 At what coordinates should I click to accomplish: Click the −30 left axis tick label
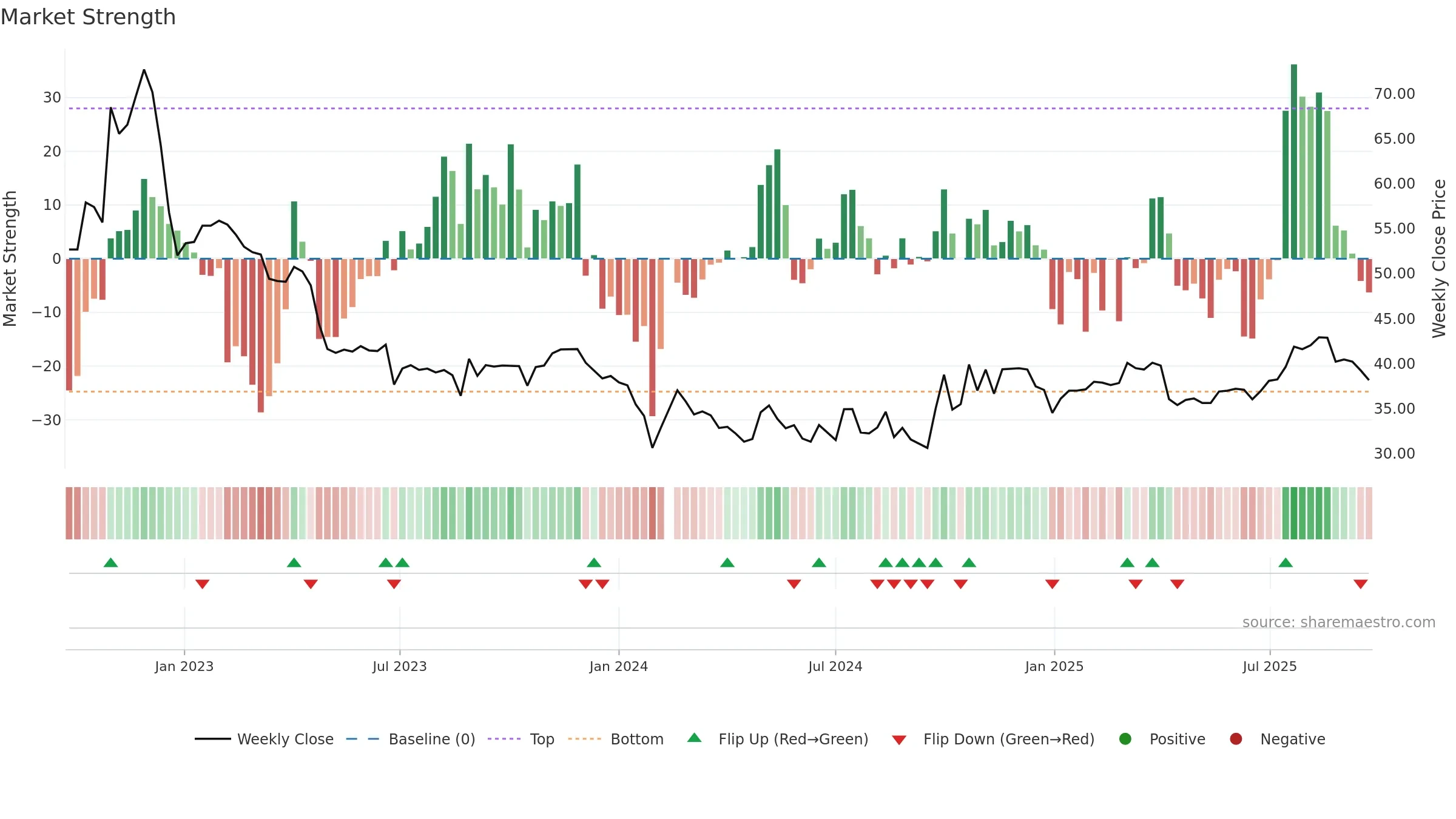pyautogui.click(x=47, y=420)
